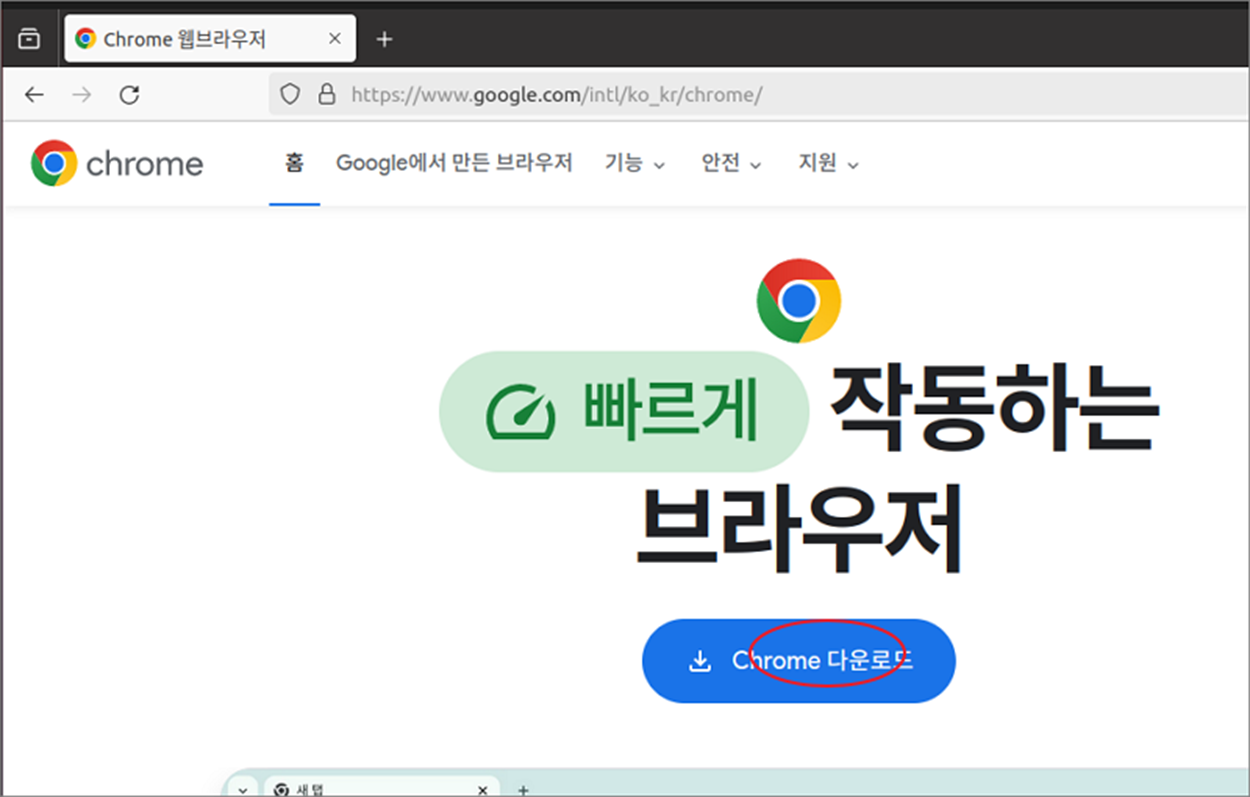Click the Chrome logo in the page header

coord(54,163)
